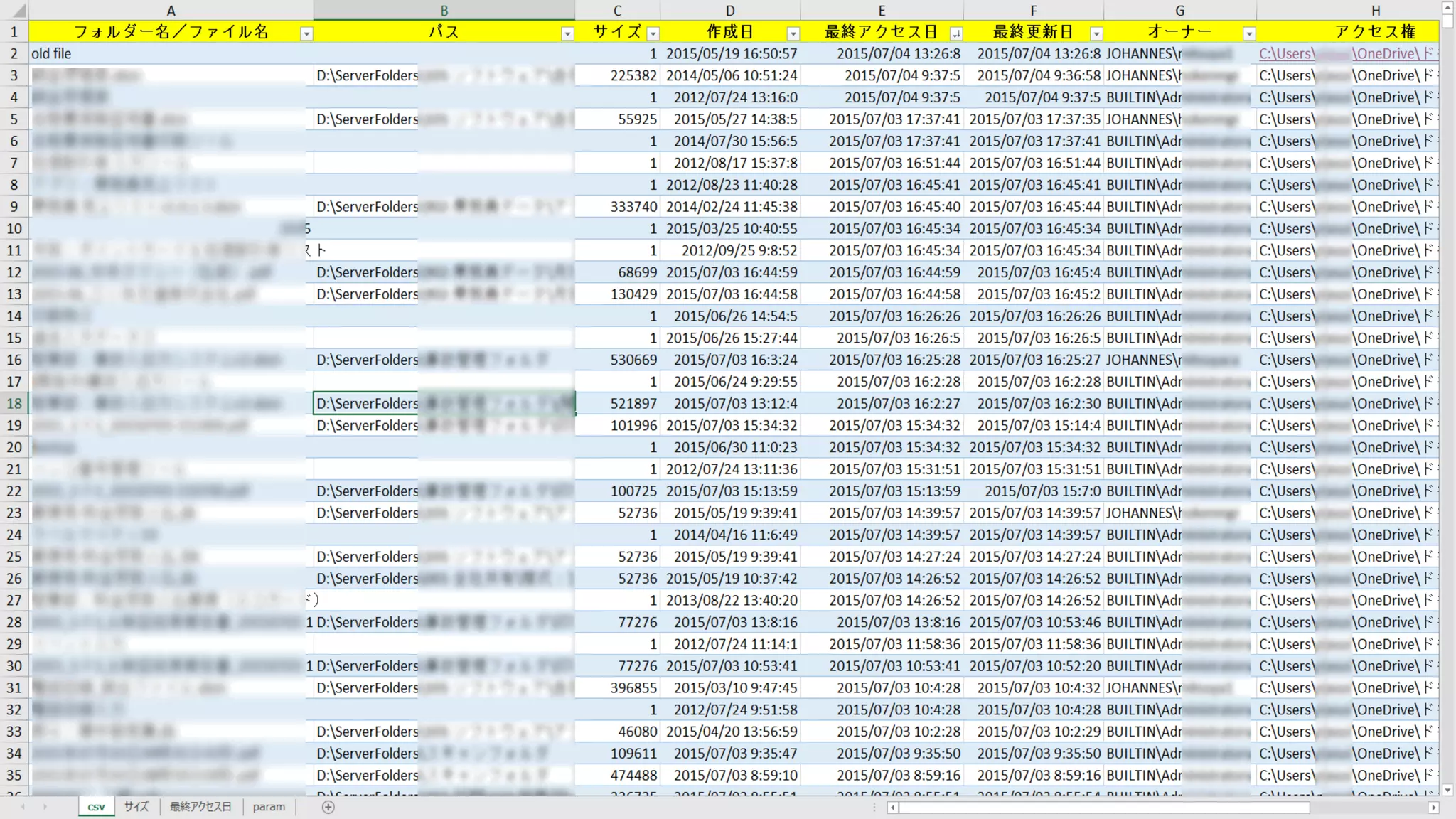The image size is (1456, 819).
Task: Click vertical scrollbar up arrow
Action: coord(1447,8)
